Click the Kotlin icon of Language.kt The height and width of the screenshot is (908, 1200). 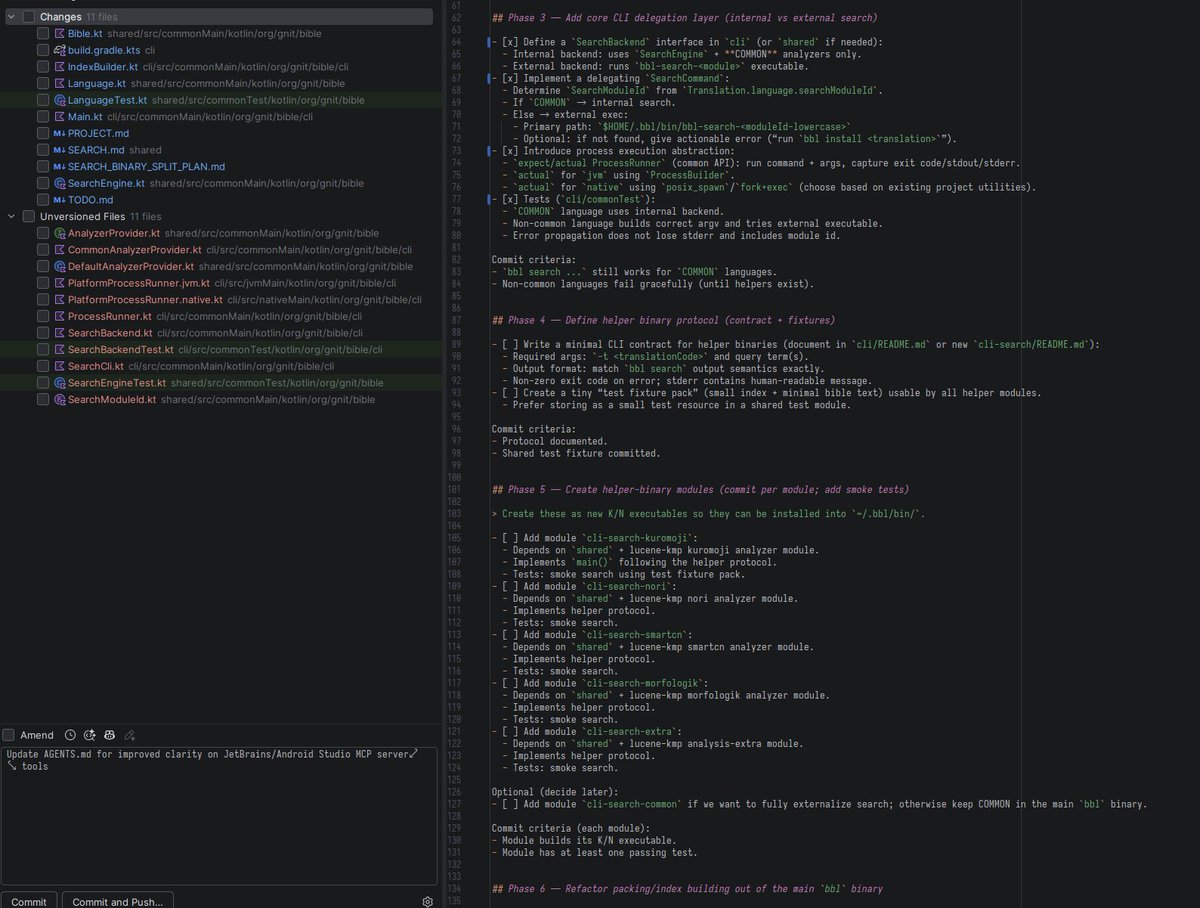[x=60, y=83]
